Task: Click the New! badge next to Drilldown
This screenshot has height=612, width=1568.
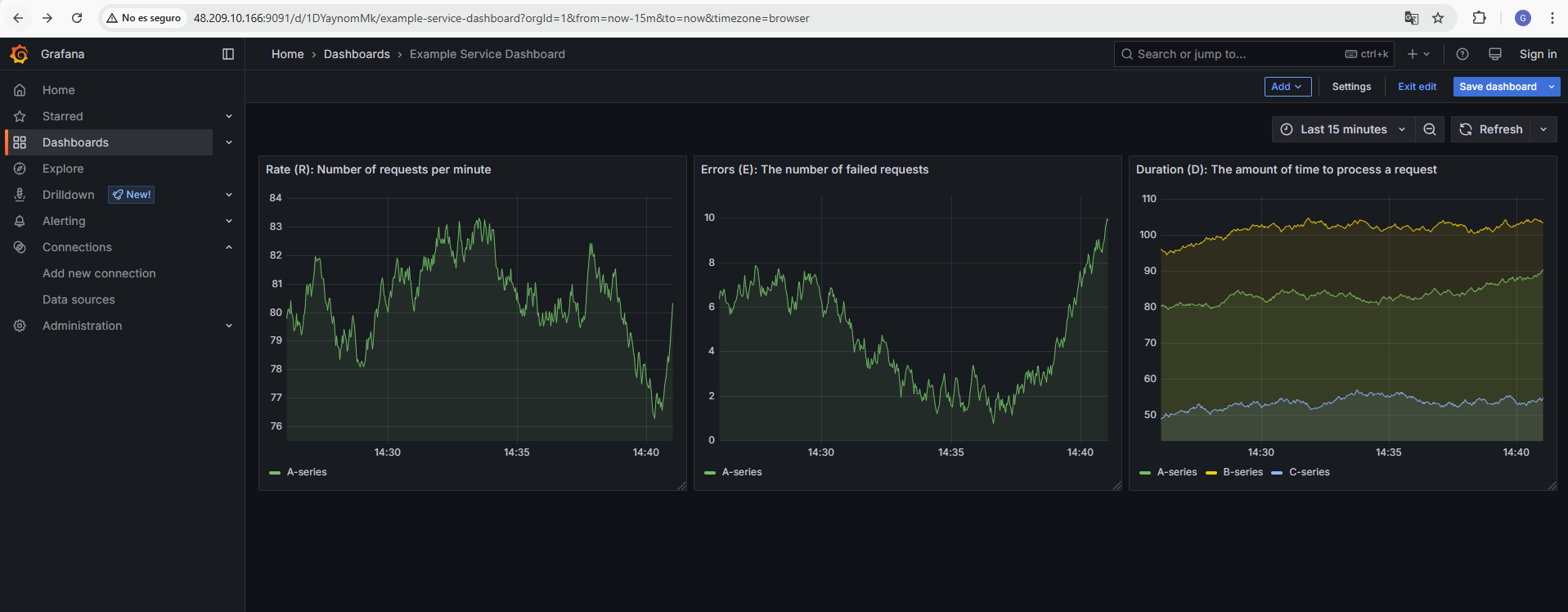Action: click(x=132, y=195)
